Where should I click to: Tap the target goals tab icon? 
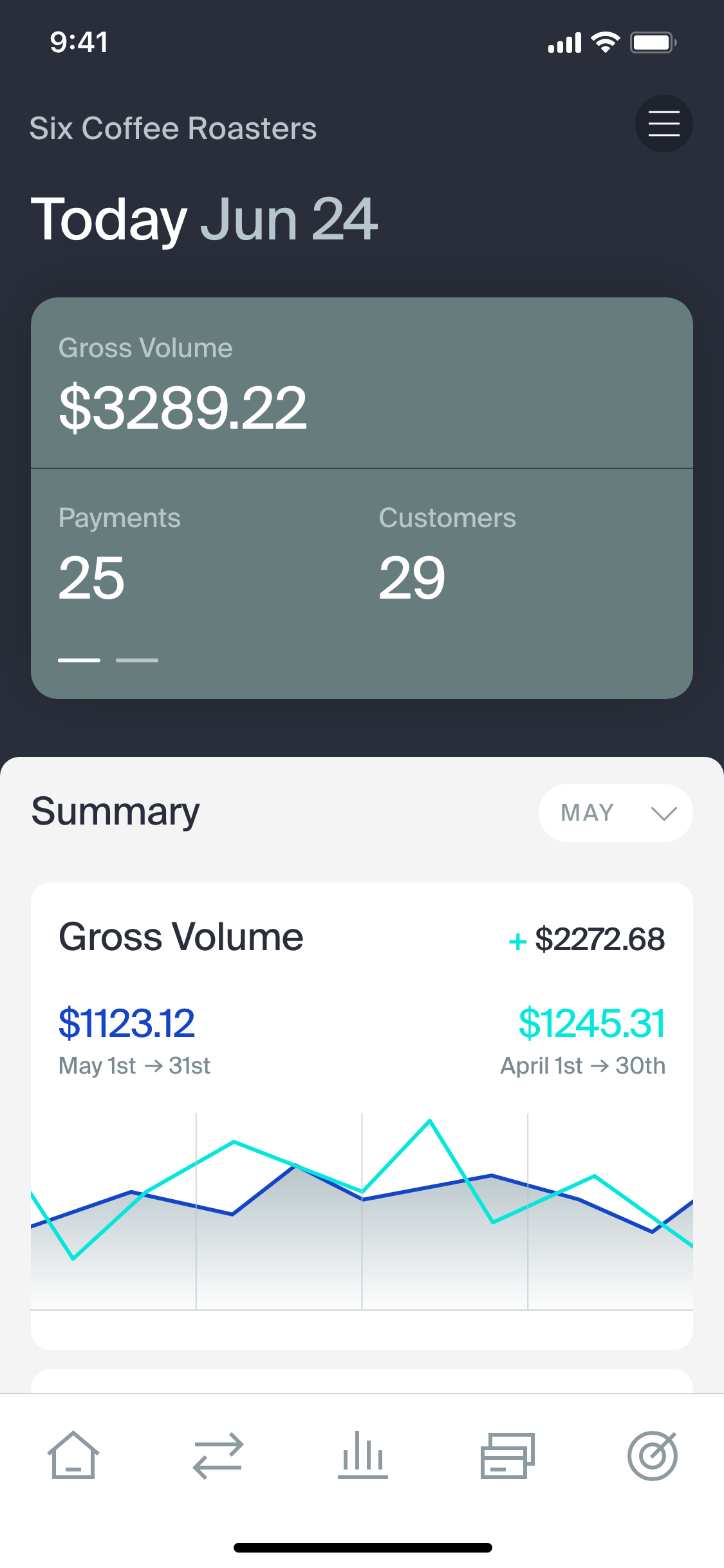click(652, 1455)
